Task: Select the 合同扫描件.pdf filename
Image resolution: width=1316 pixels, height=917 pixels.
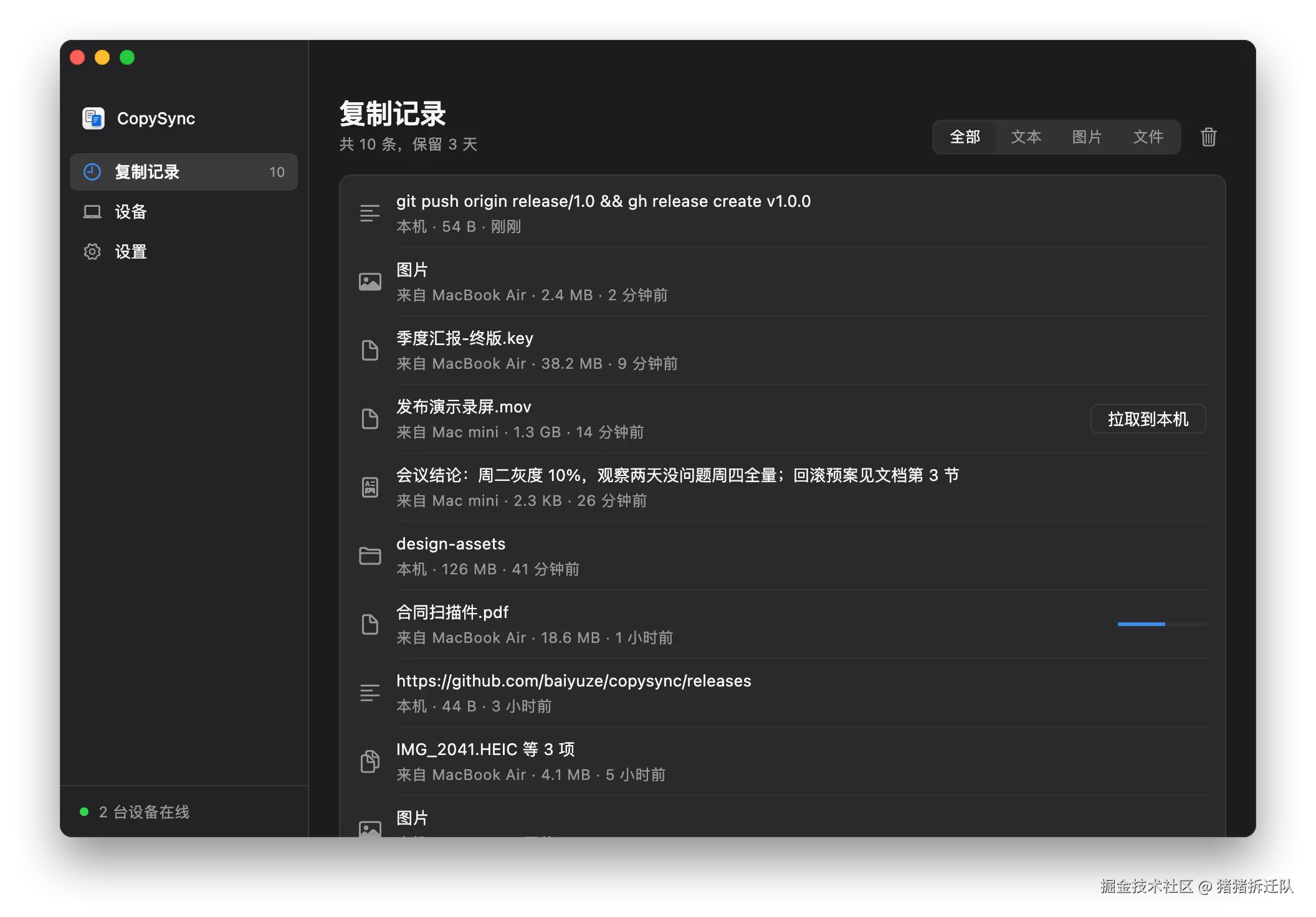Action: point(452,612)
